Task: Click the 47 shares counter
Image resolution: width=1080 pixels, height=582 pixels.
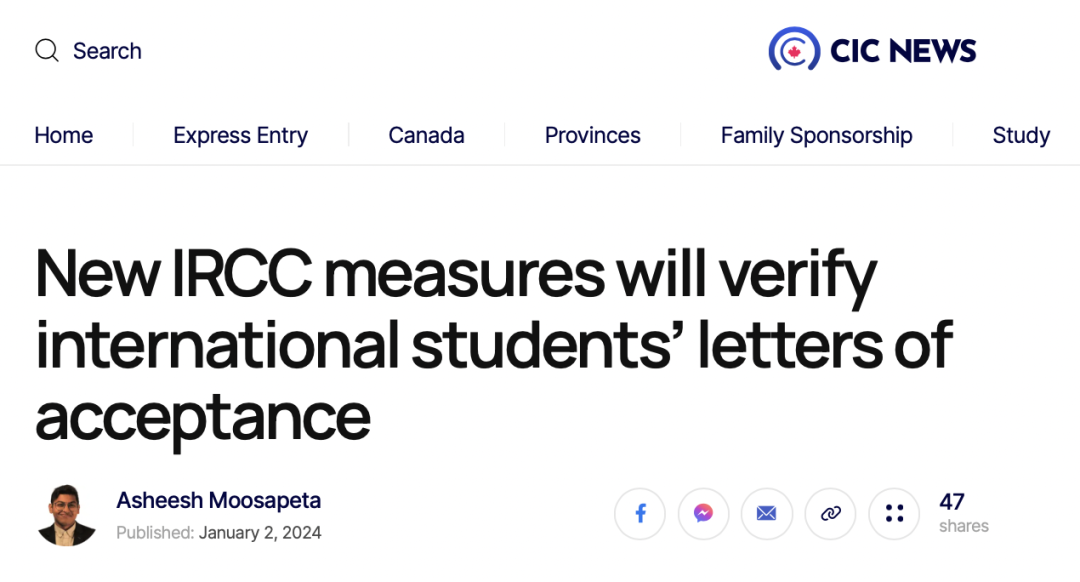Action: point(964,513)
